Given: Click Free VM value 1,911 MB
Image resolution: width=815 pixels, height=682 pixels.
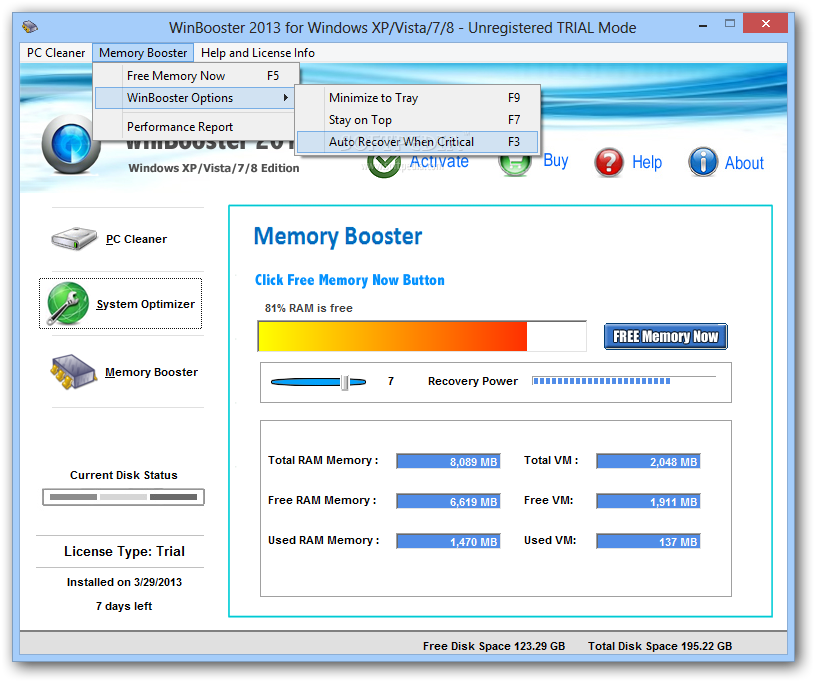Looking at the screenshot, I should (648, 501).
